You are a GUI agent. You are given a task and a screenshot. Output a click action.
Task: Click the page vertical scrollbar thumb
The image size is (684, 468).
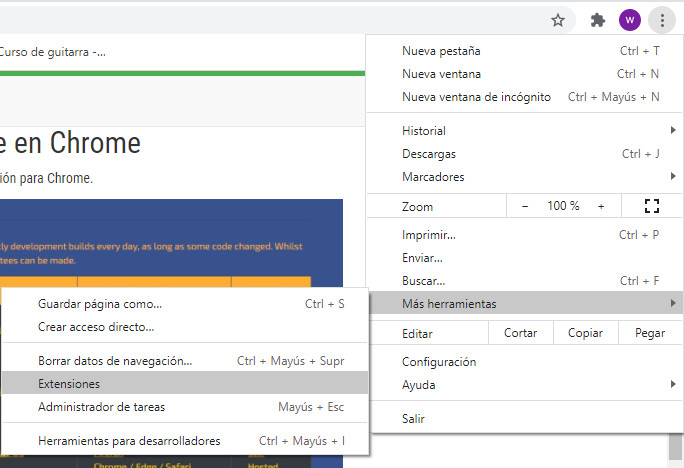coord(676,447)
